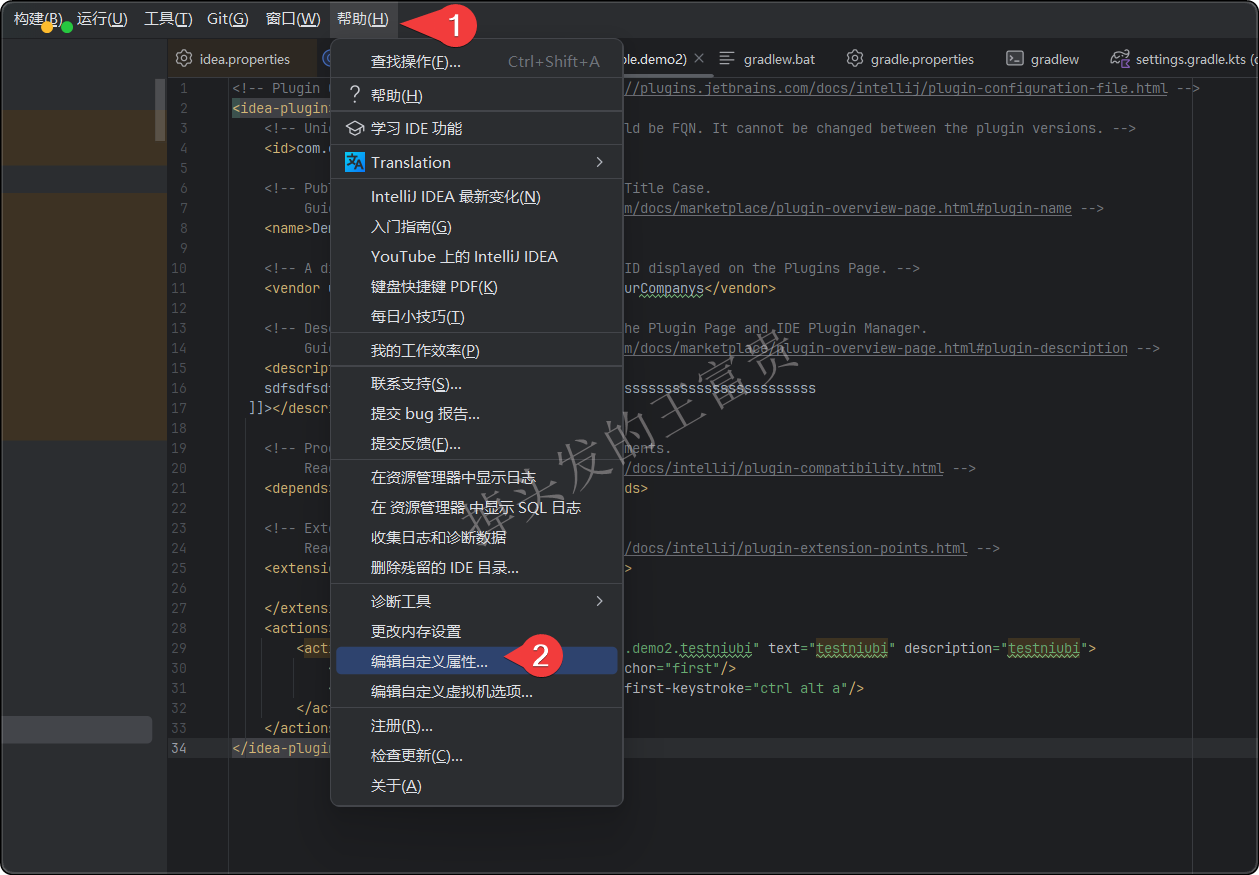Screen dimensions: 1259x875
Task: Choose 在 资源管理器 中显示 SQL 日志
Action: [x=477, y=508]
